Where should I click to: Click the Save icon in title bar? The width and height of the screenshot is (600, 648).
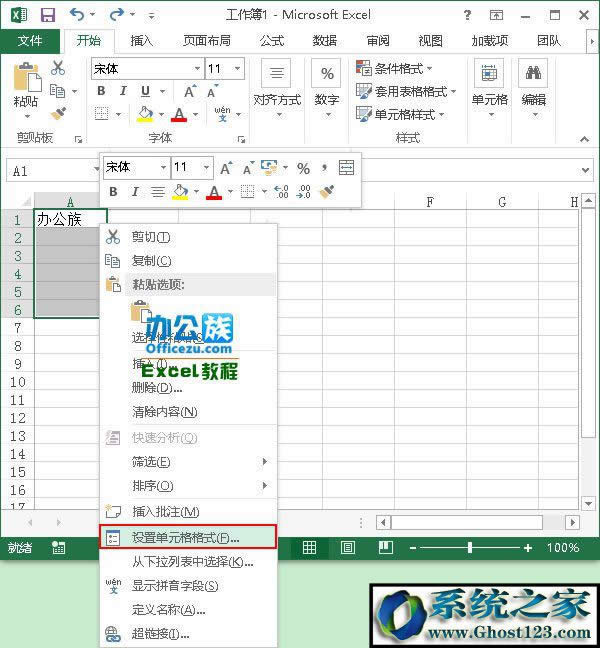47,15
